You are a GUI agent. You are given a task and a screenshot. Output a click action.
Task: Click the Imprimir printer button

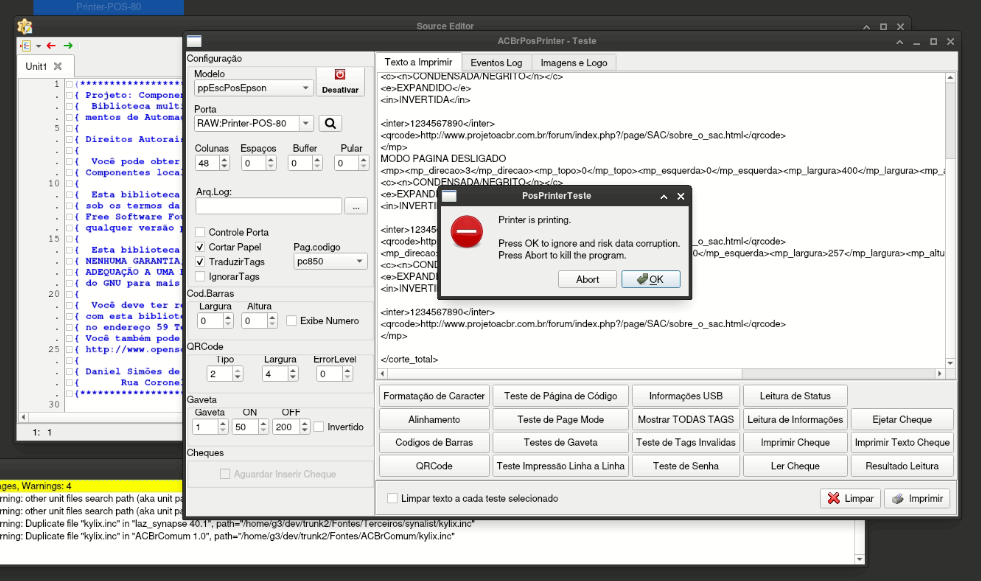(917, 498)
